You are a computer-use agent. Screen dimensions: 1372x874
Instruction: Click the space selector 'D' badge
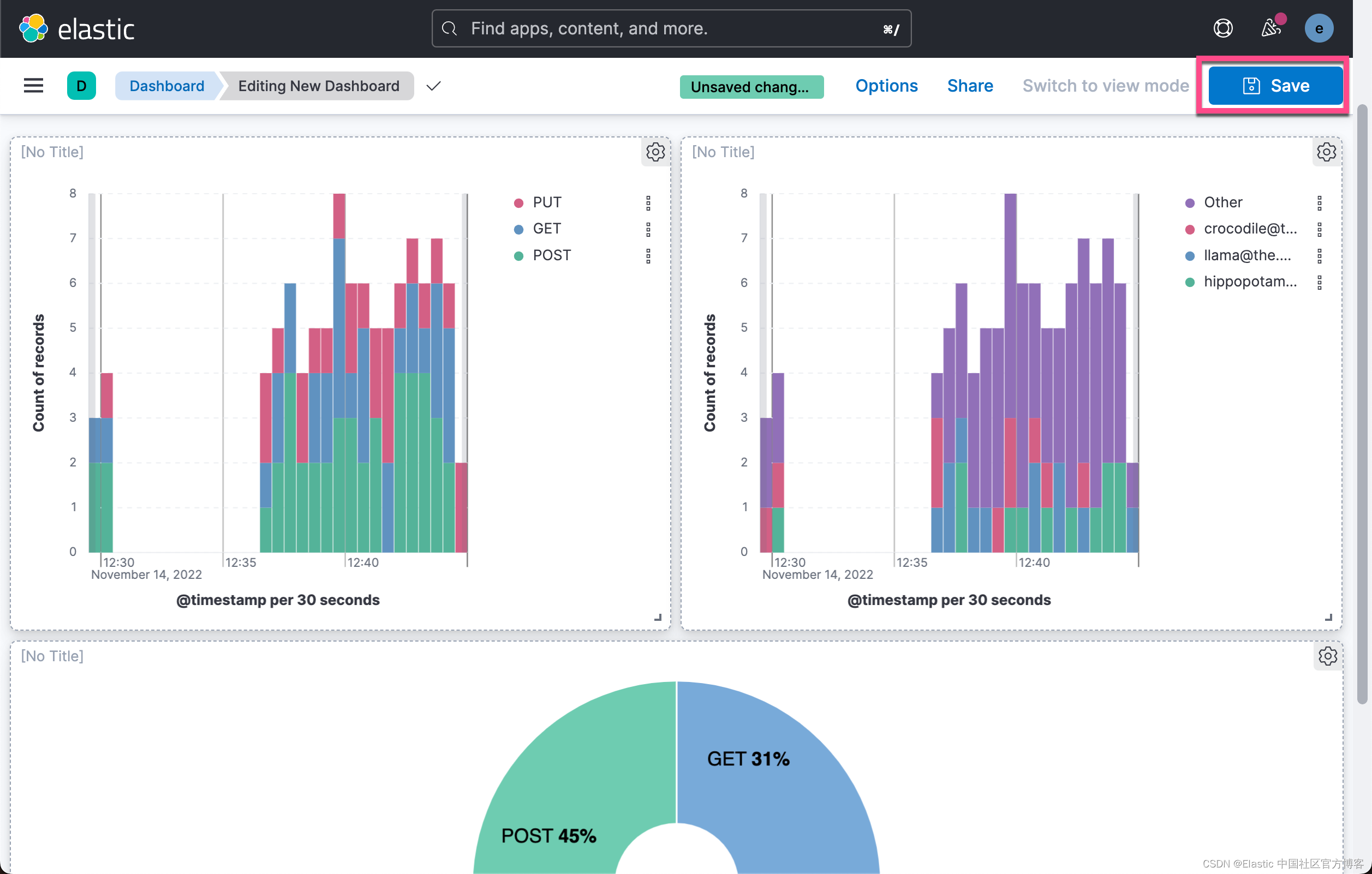click(x=81, y=86)
